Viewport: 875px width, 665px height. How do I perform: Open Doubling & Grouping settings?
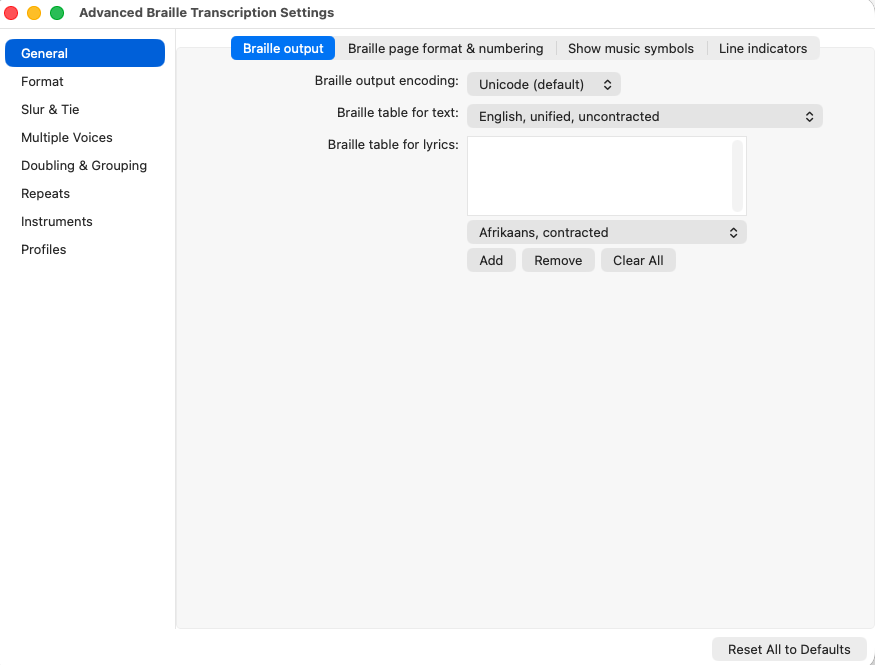[x=84, y=165]
